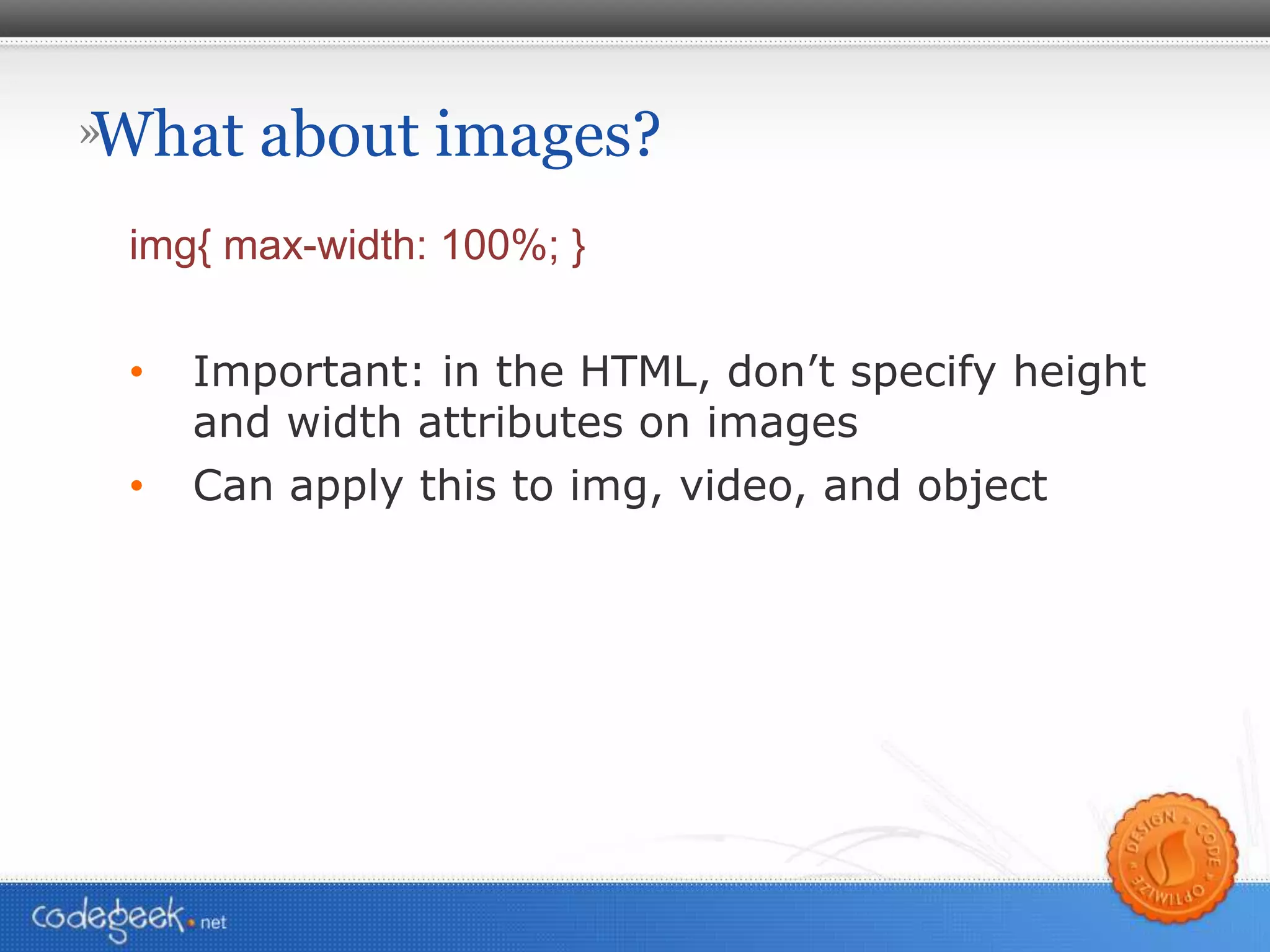This screenshot has width=1270, height=952.
Task: Click the orange Design Code Optimize badge
Action: (1171, 858)
